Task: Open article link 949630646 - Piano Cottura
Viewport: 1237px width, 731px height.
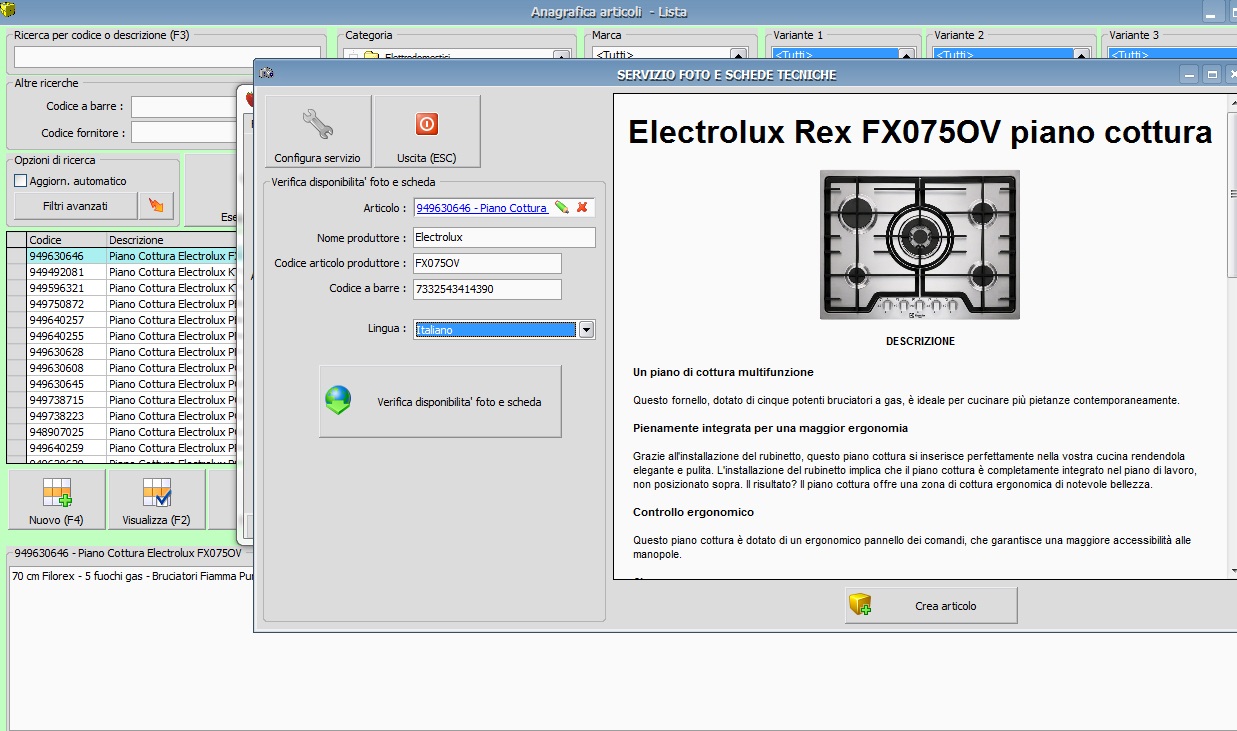Action: point(482,207)
